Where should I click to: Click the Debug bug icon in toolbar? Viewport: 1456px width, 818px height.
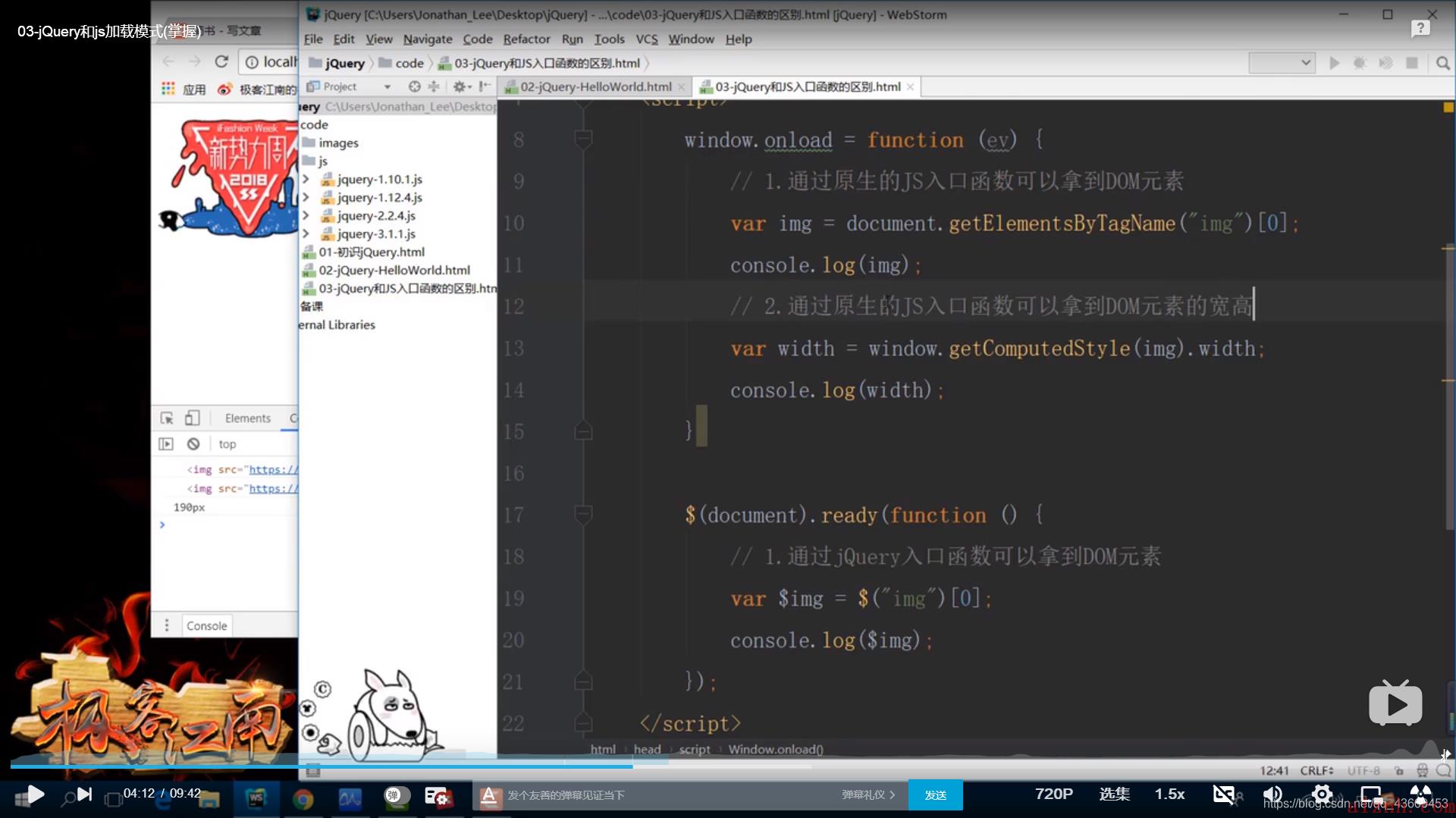pyautogui.click(x=1360, y=63)
